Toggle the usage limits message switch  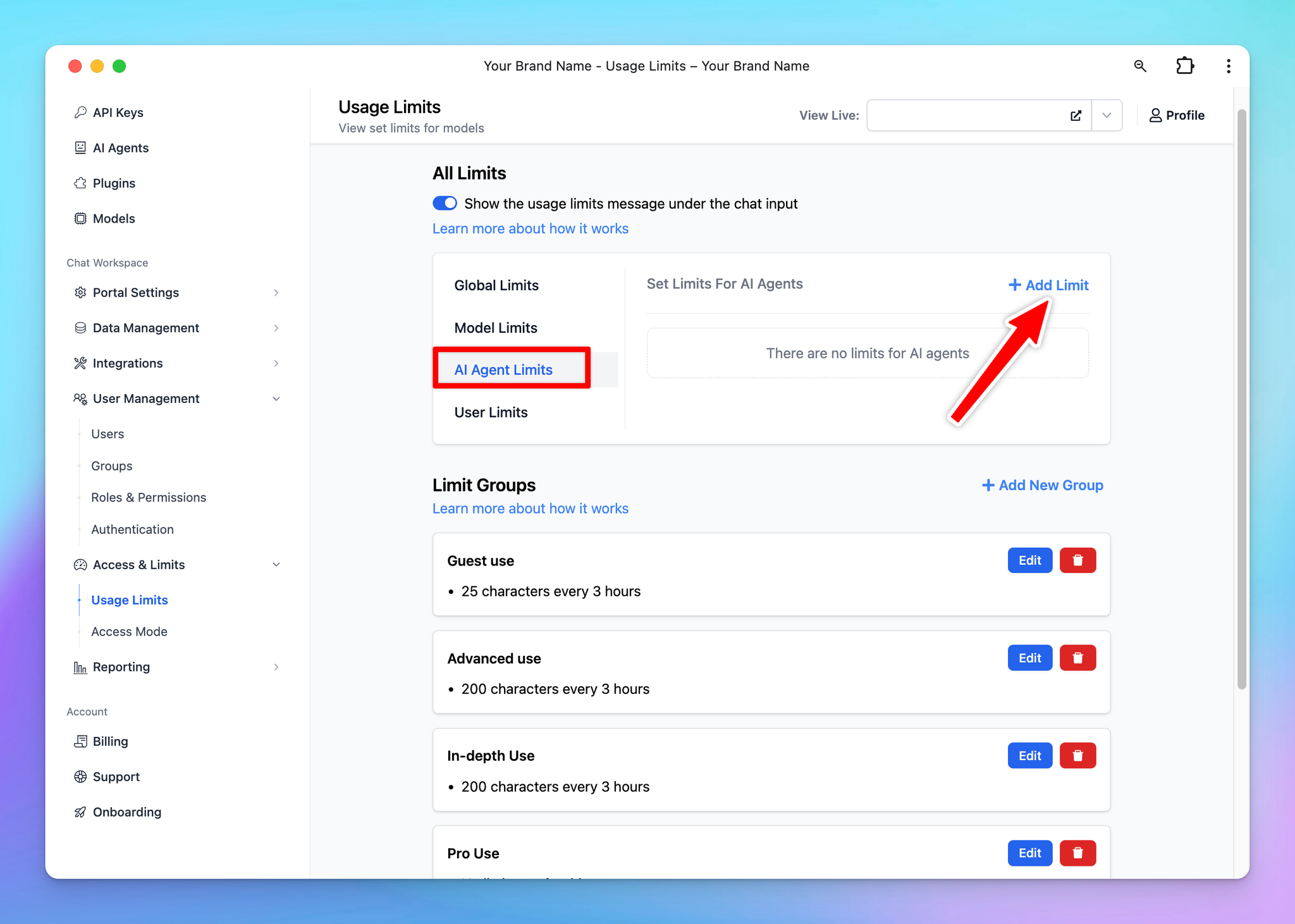click(445, 204)
